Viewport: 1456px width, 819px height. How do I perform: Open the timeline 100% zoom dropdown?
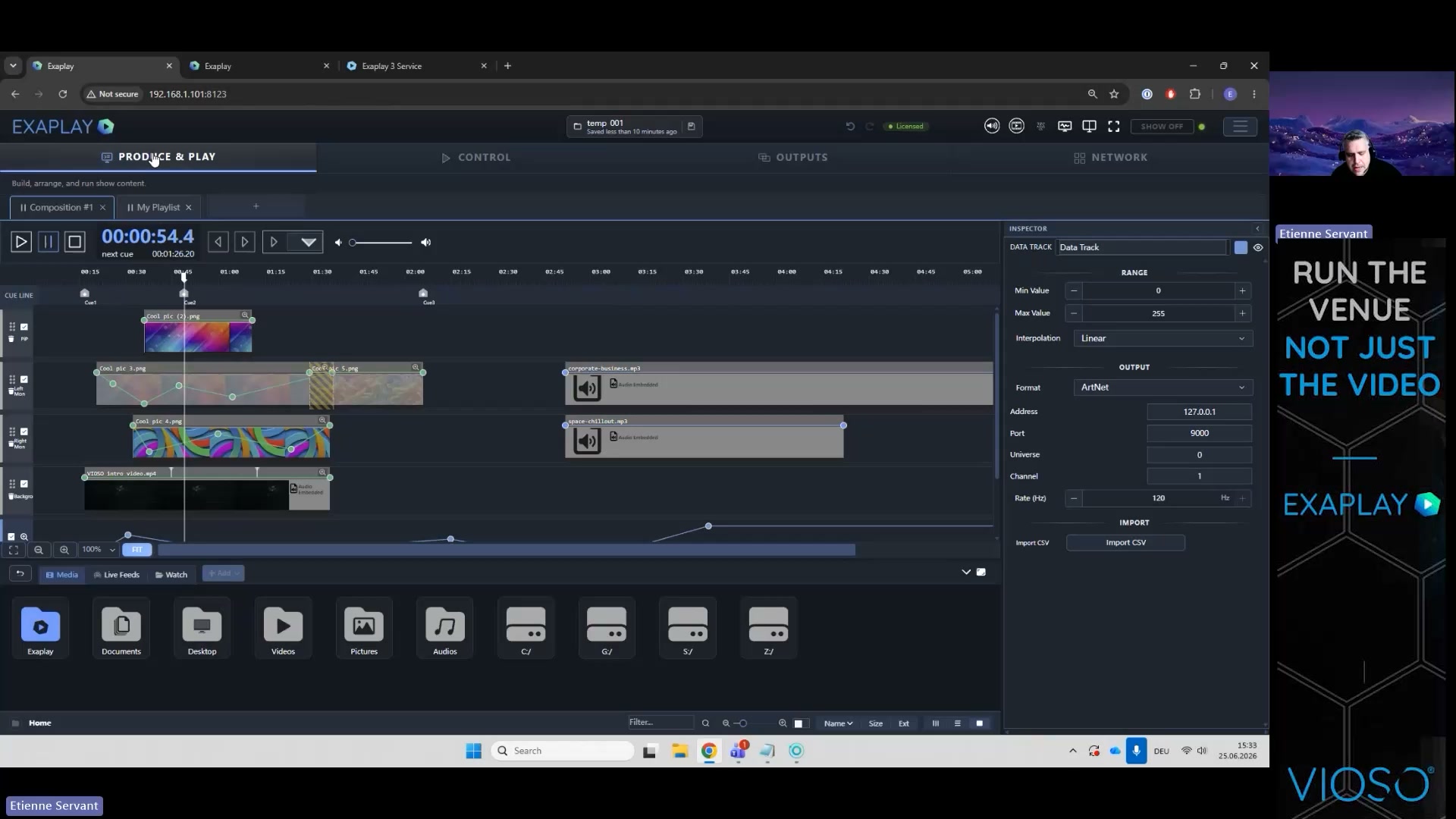click(98, 550)
